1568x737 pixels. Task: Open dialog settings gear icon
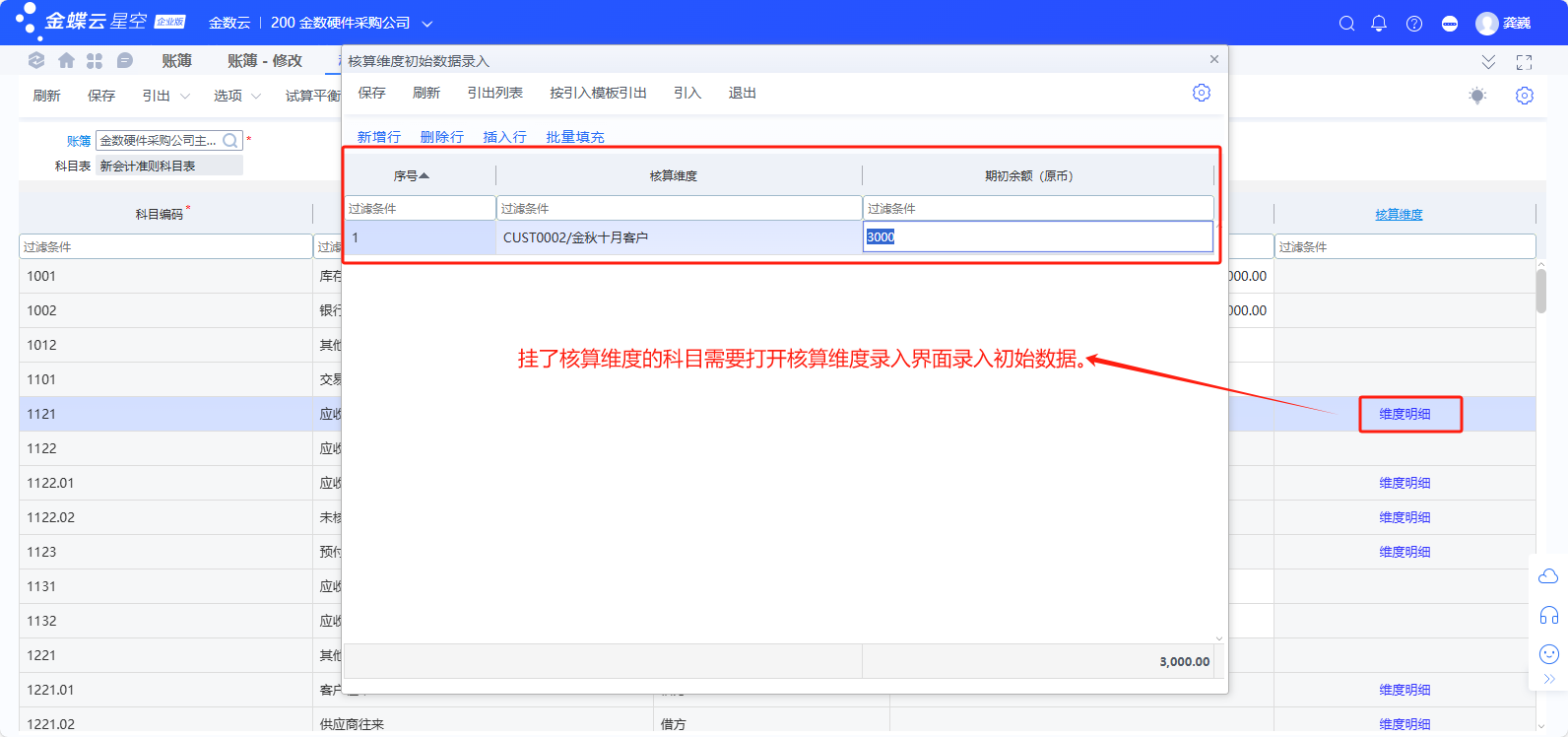[x=1202, y=93]
